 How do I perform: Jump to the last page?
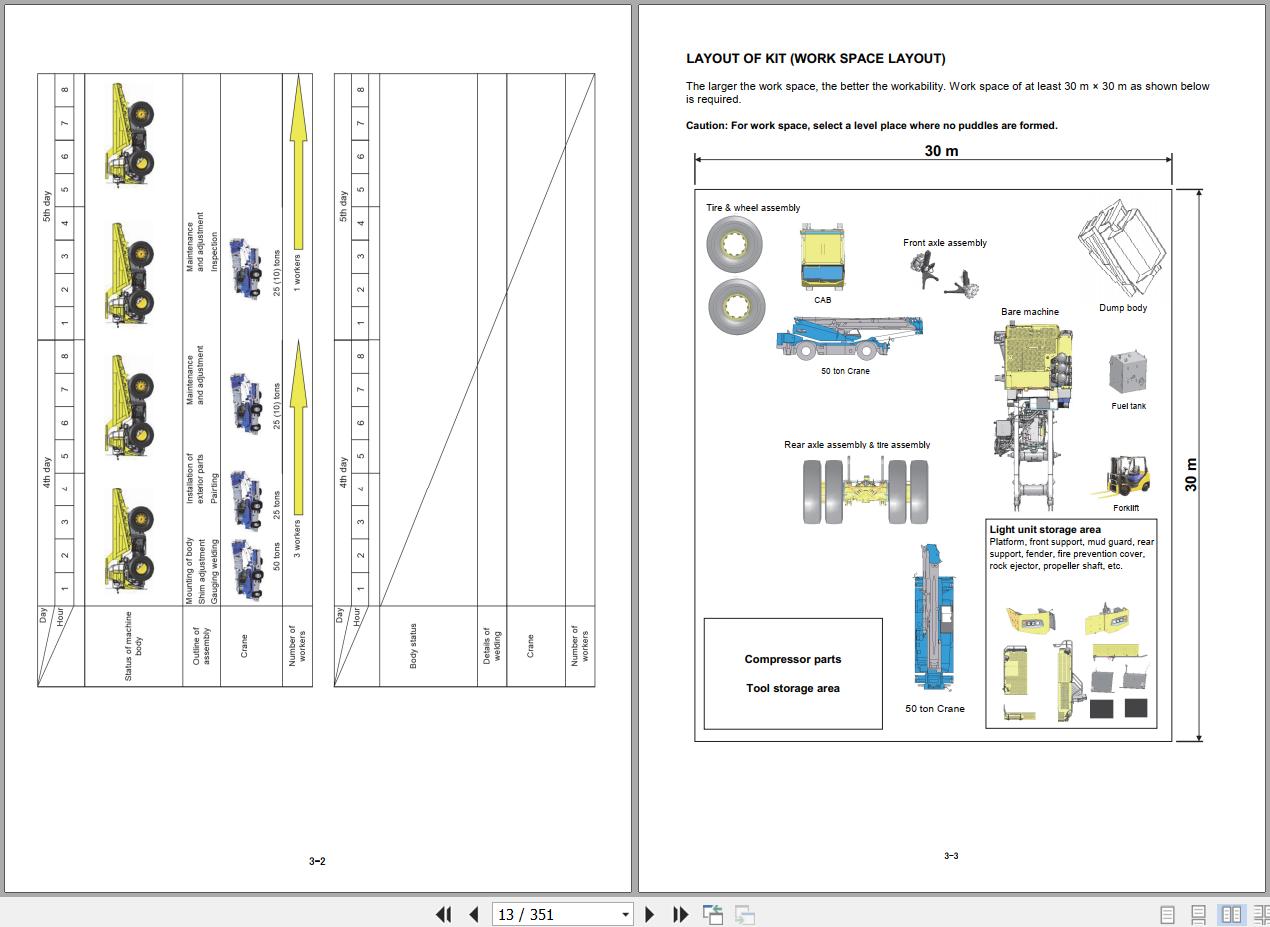click(681, 914)
